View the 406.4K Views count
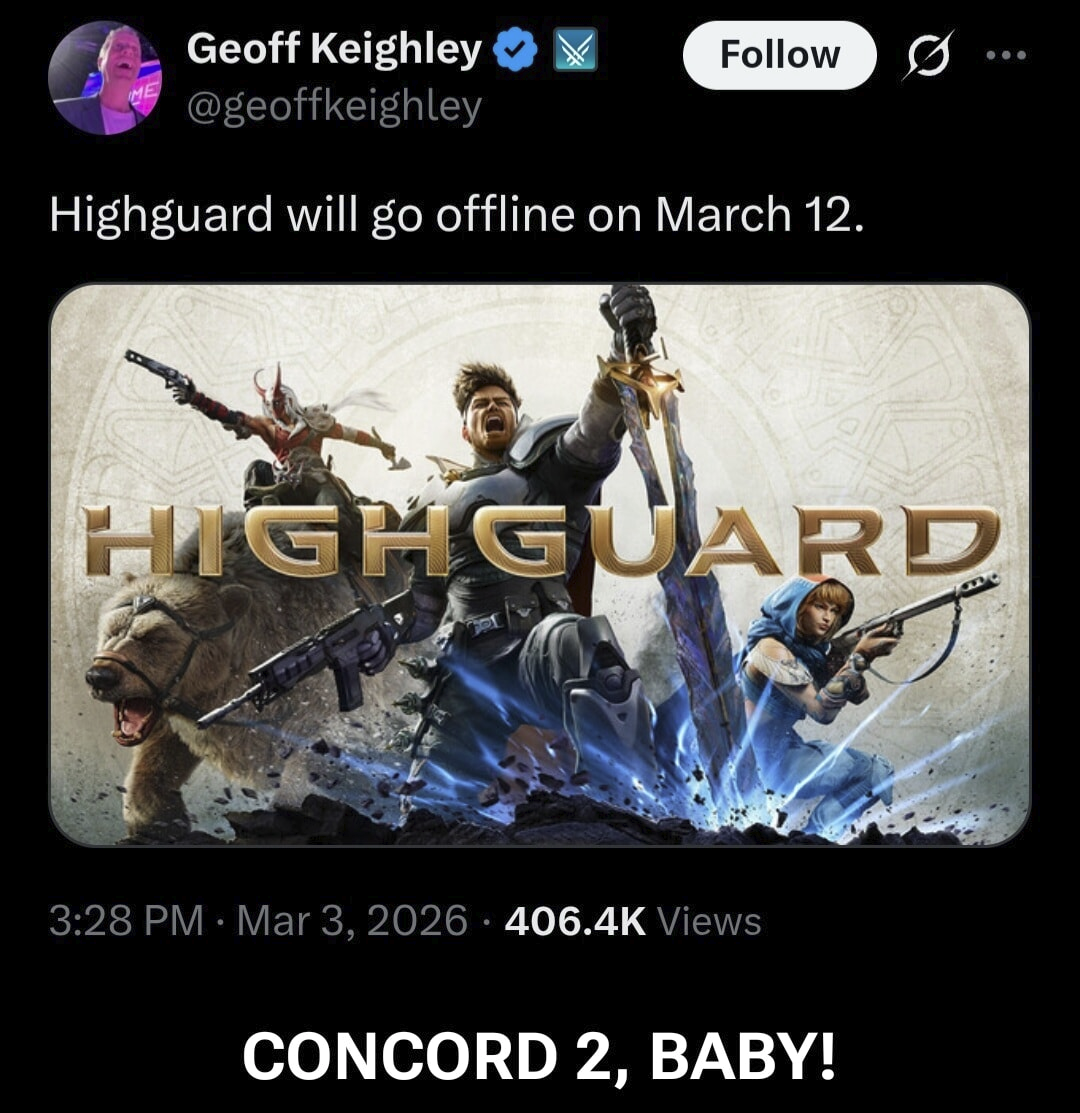This screenshot has width=1080, height=1113. [633, 921]
